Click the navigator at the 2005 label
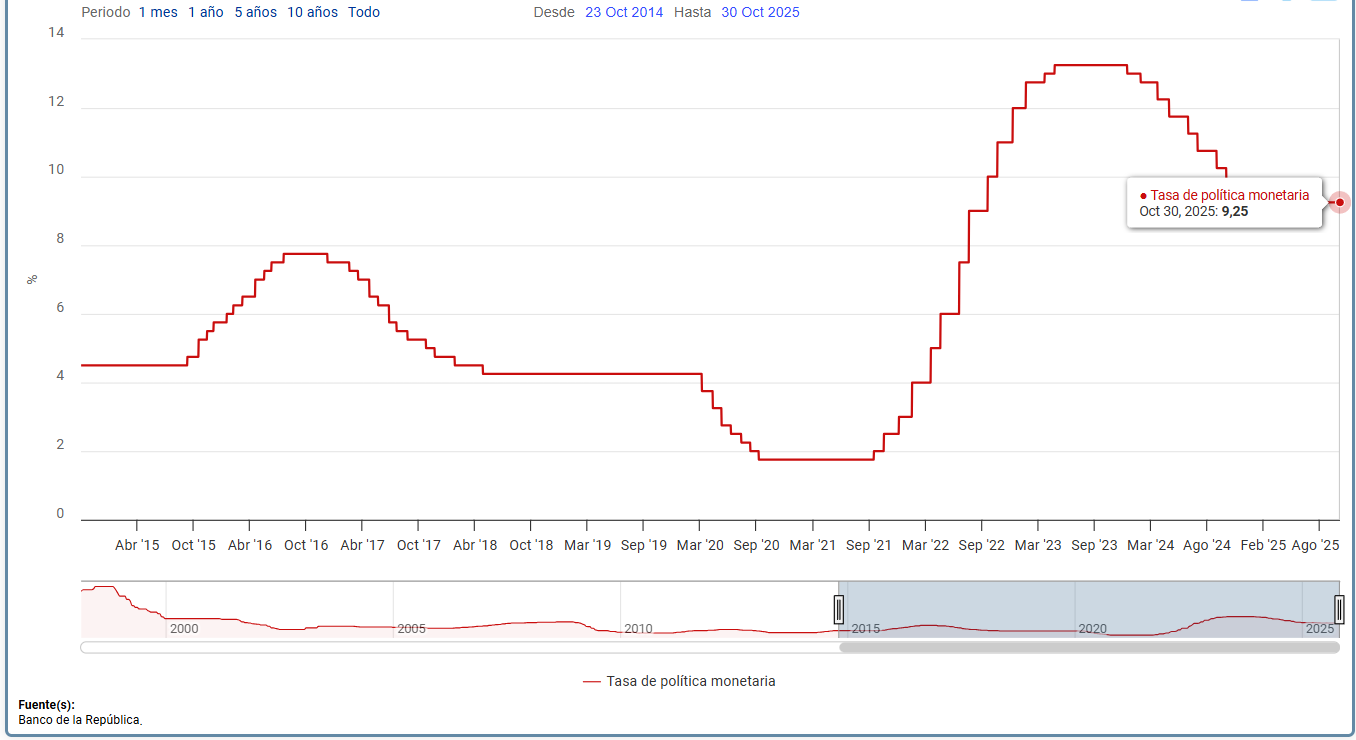 tap(411, 629)
